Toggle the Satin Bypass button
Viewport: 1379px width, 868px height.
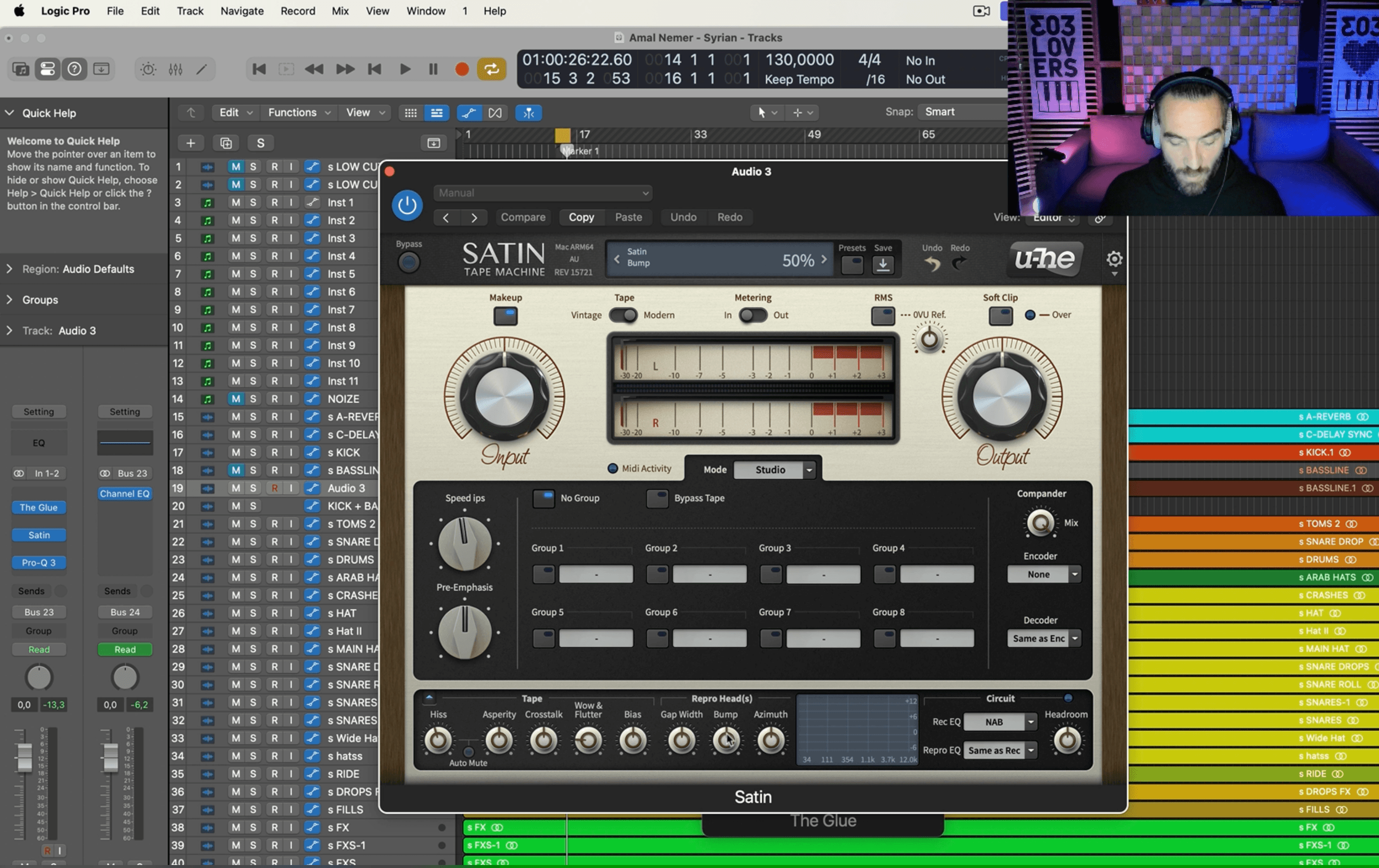(x=409, y=263)
